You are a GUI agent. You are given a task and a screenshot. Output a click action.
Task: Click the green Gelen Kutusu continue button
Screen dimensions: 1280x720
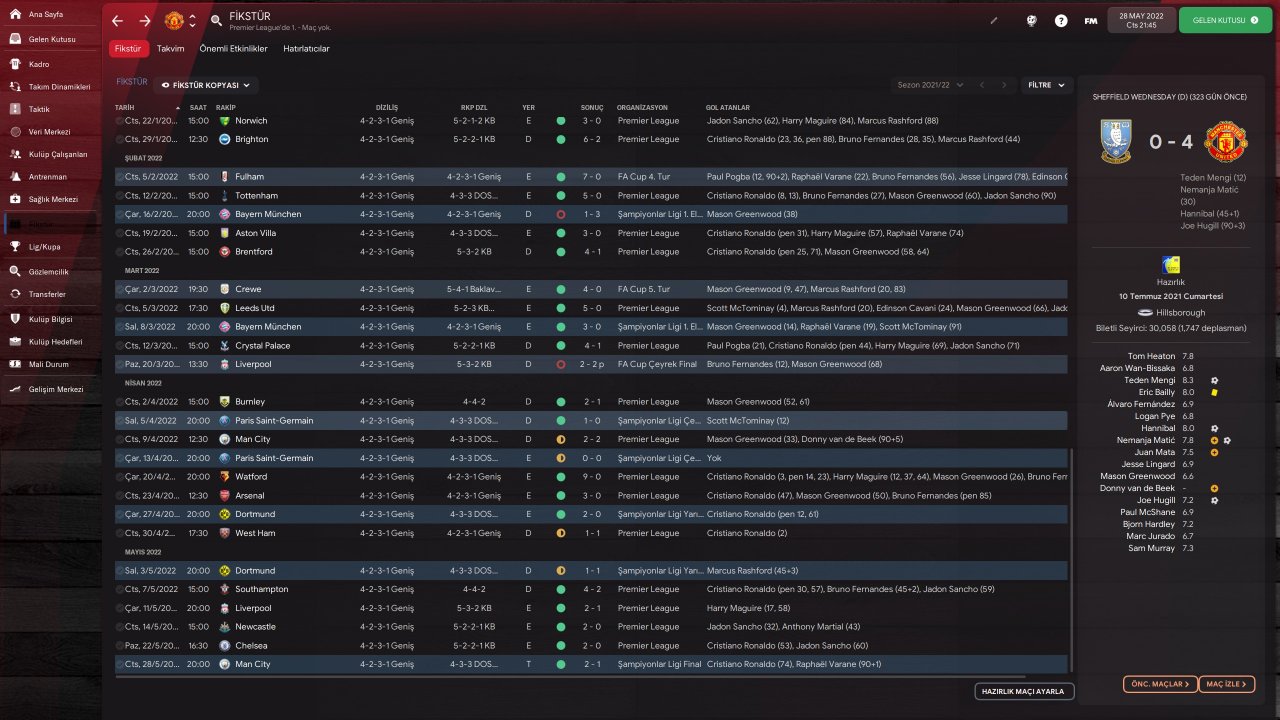1225,20
